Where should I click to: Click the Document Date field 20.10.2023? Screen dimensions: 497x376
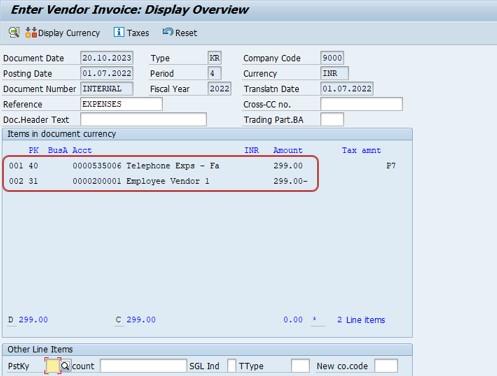(x=107, y=58)
